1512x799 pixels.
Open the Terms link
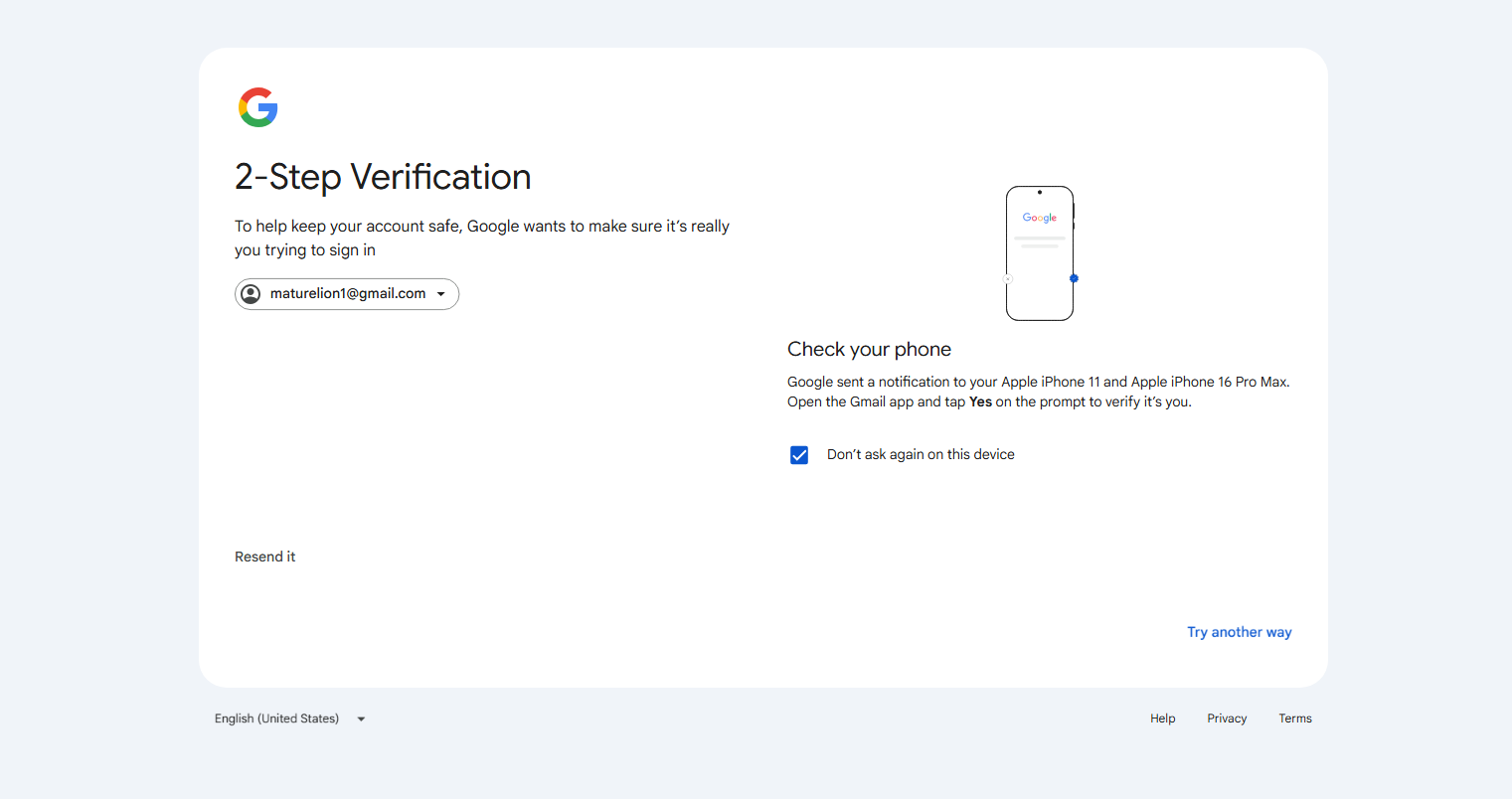pyautogui.click(x=1295, y=719)
